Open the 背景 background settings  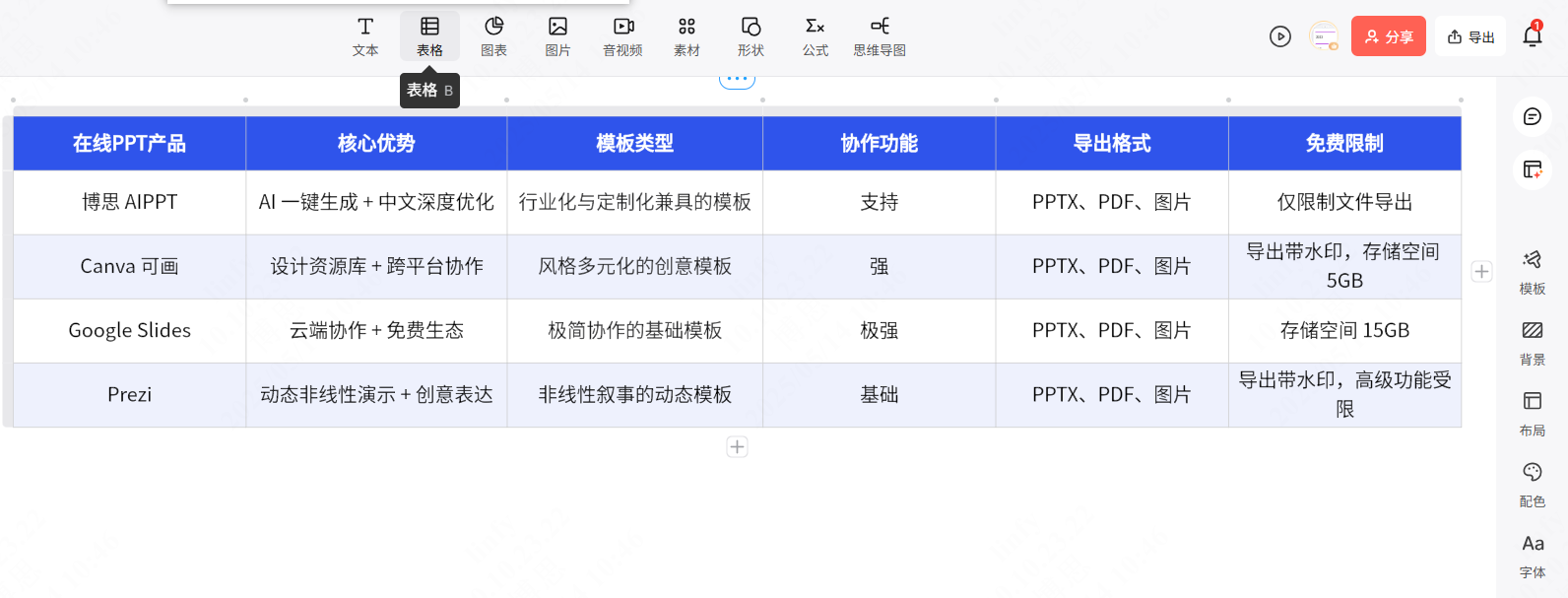[1533, 343]
